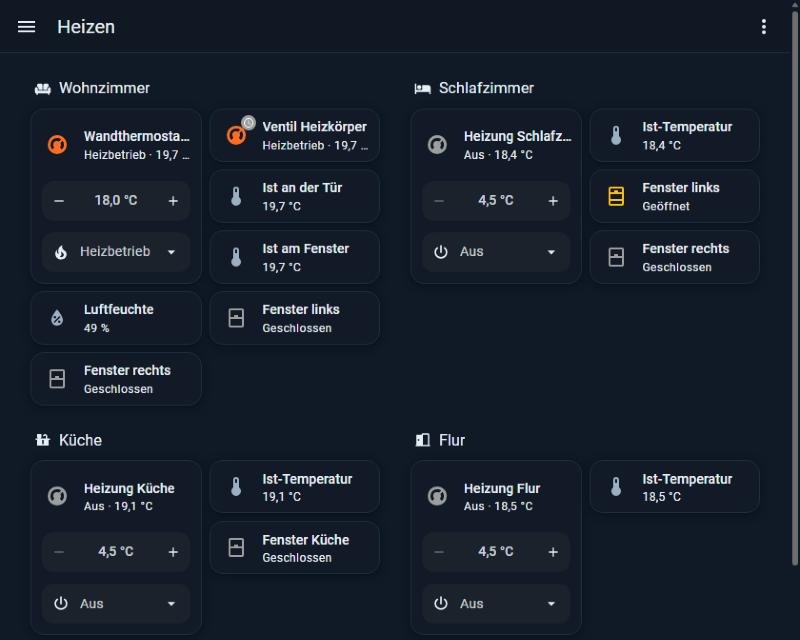Open the hamburger sidebar menu
The width and height of the screenshot is (800, 640).
click(x=27, y=27)
